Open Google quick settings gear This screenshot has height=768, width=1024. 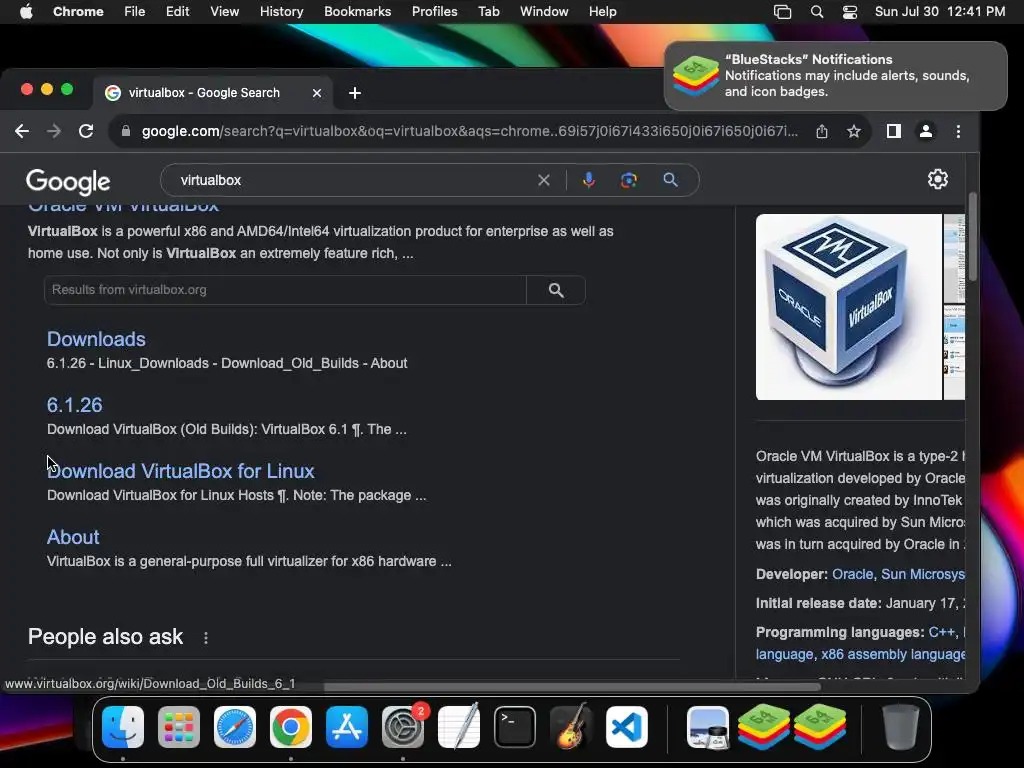point(938,180)
